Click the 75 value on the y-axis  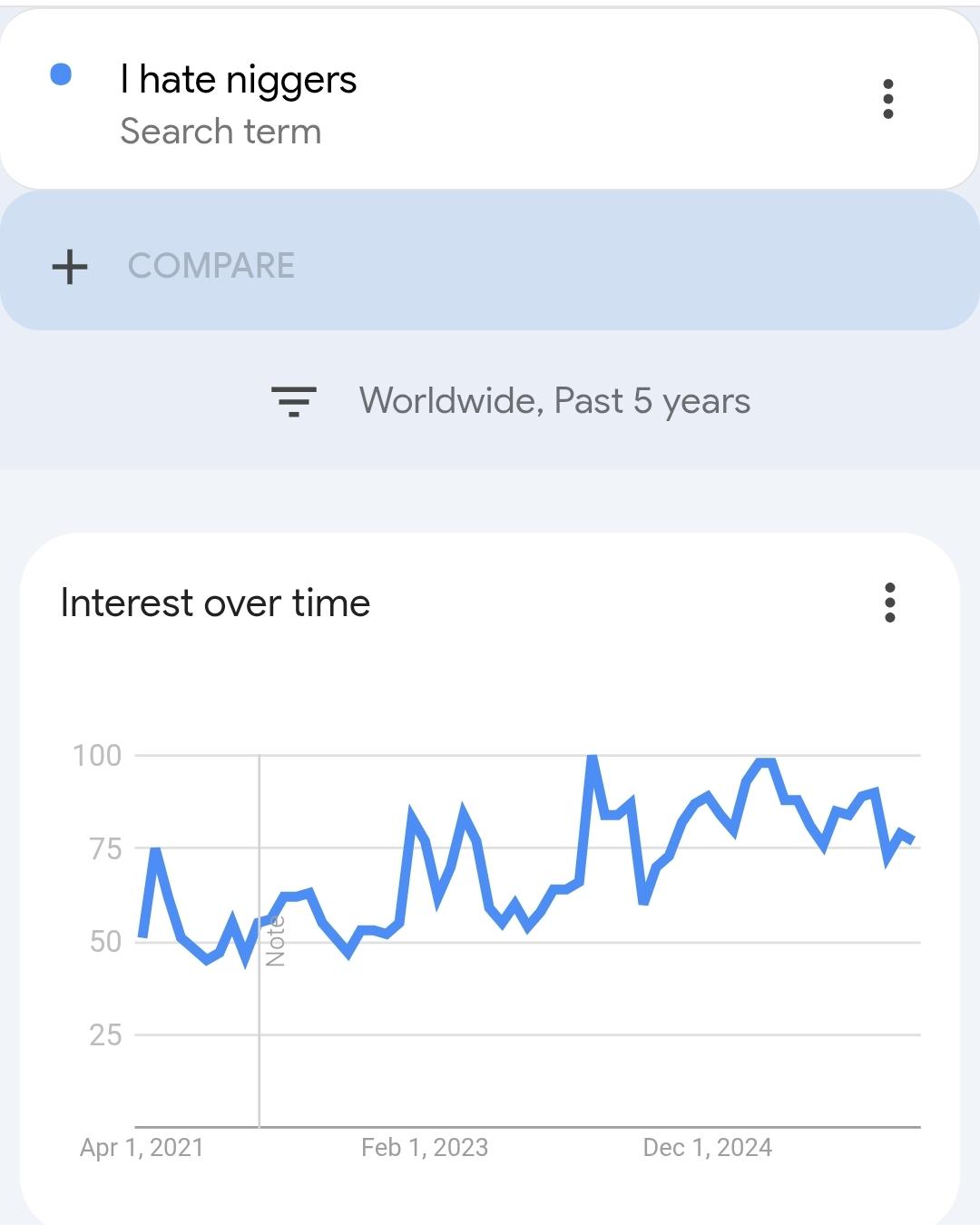click(x=105, y=849)
